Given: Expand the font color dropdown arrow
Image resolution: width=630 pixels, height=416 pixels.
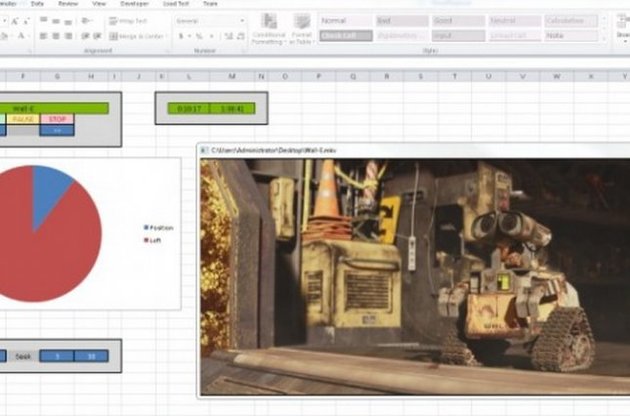Looking at the screenshot, I should tap(27, 36).
